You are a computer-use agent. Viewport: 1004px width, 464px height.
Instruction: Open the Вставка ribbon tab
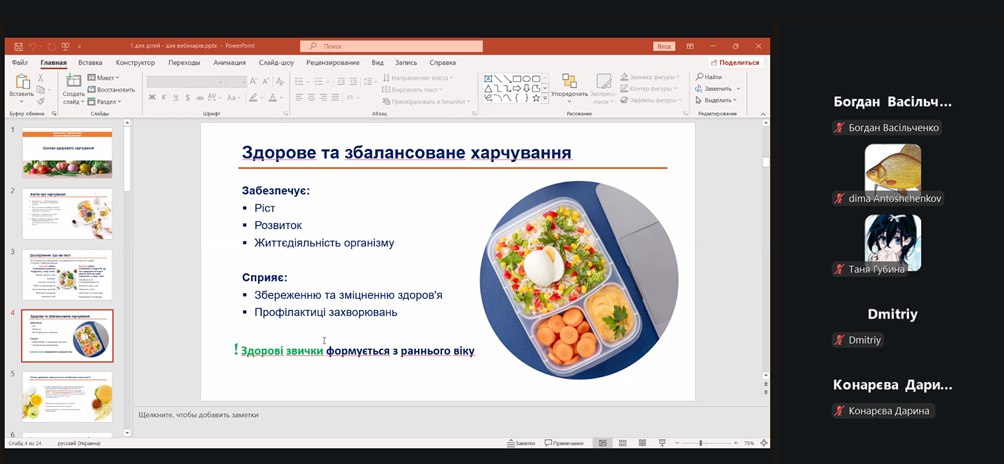pyautogui.click(x=90, y=62)
